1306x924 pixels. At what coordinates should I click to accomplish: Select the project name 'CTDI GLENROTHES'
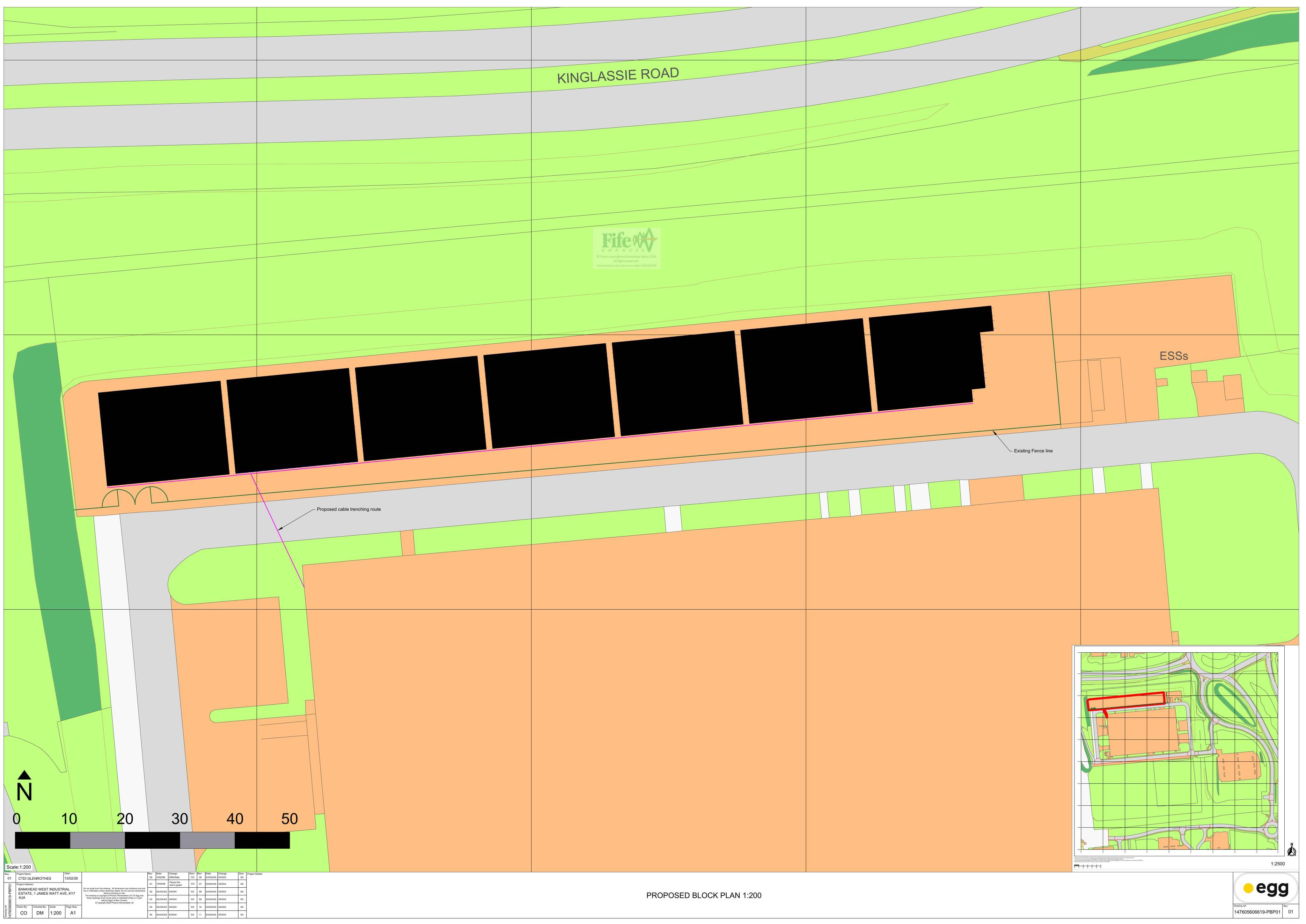(35, 878)
